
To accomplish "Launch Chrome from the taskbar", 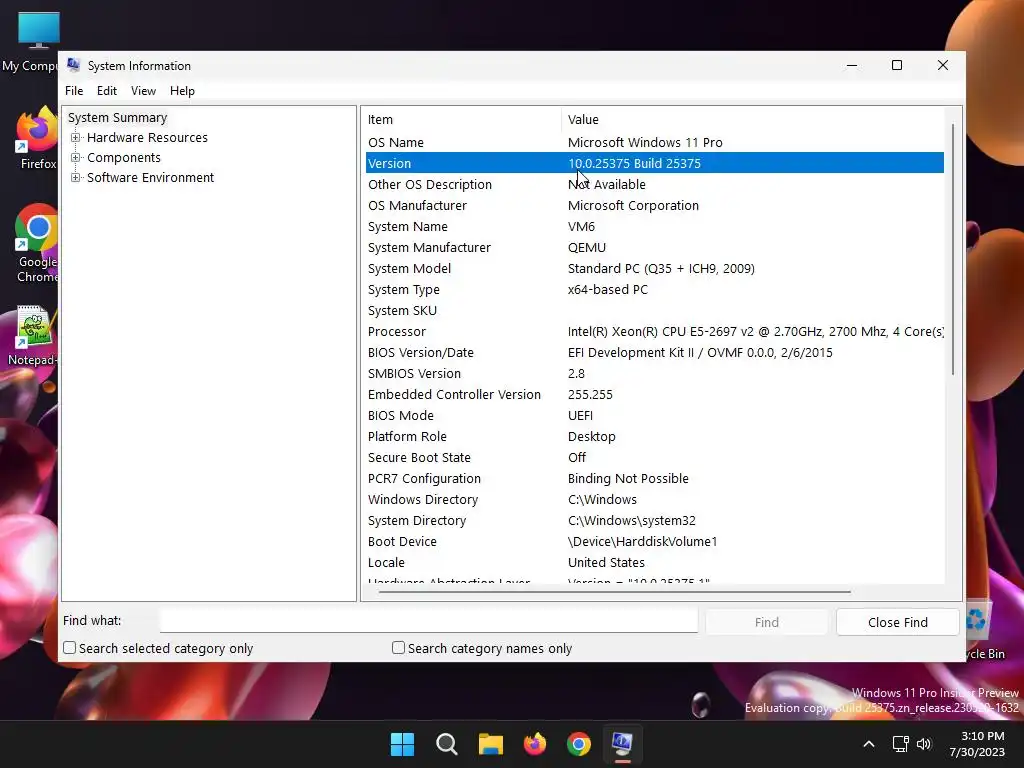I will (579, 744).
